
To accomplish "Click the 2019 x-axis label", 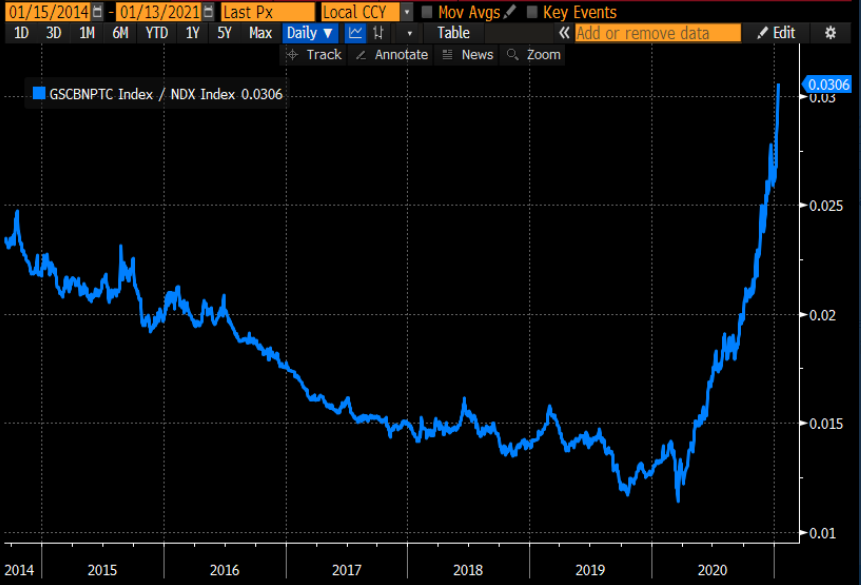I will point(590,570).
